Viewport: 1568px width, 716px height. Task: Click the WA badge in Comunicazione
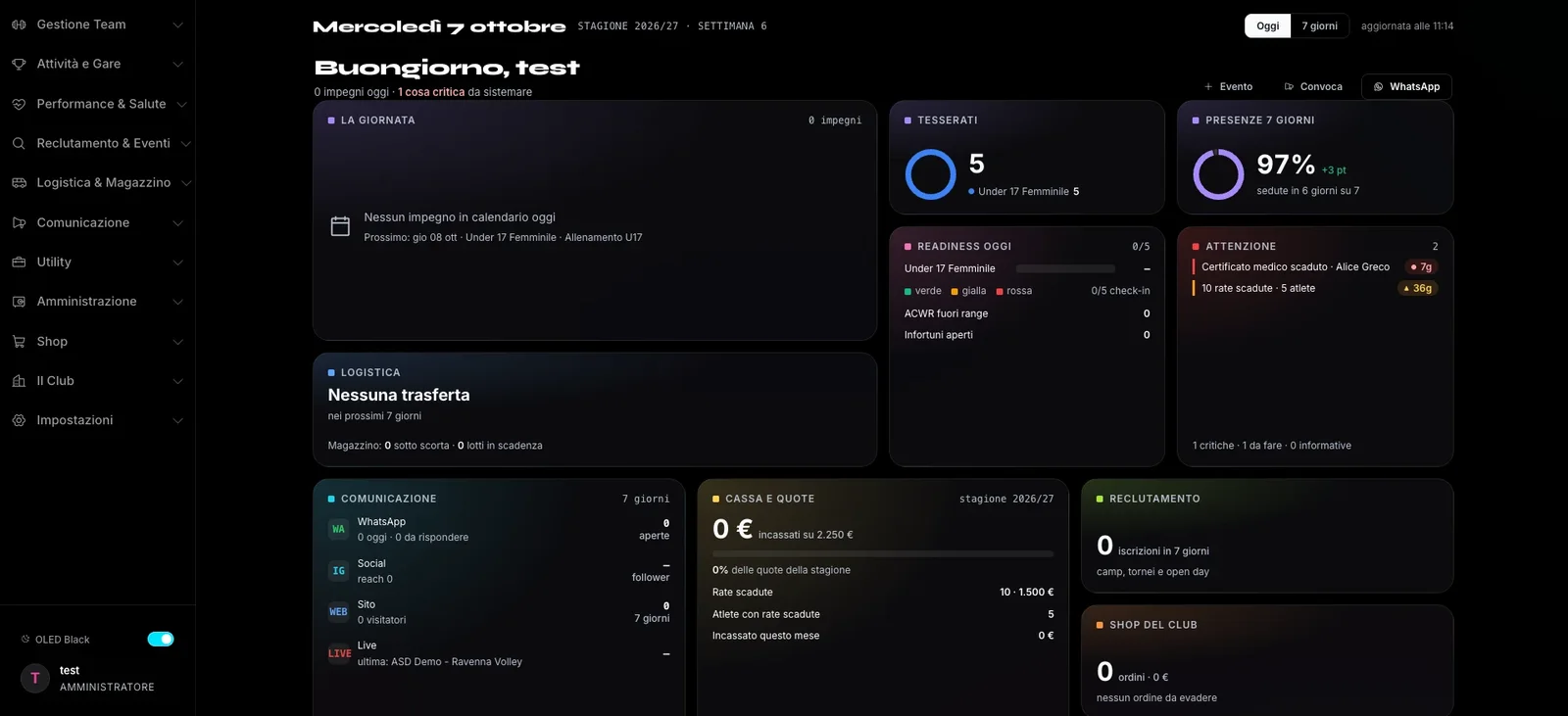[338, 529]
